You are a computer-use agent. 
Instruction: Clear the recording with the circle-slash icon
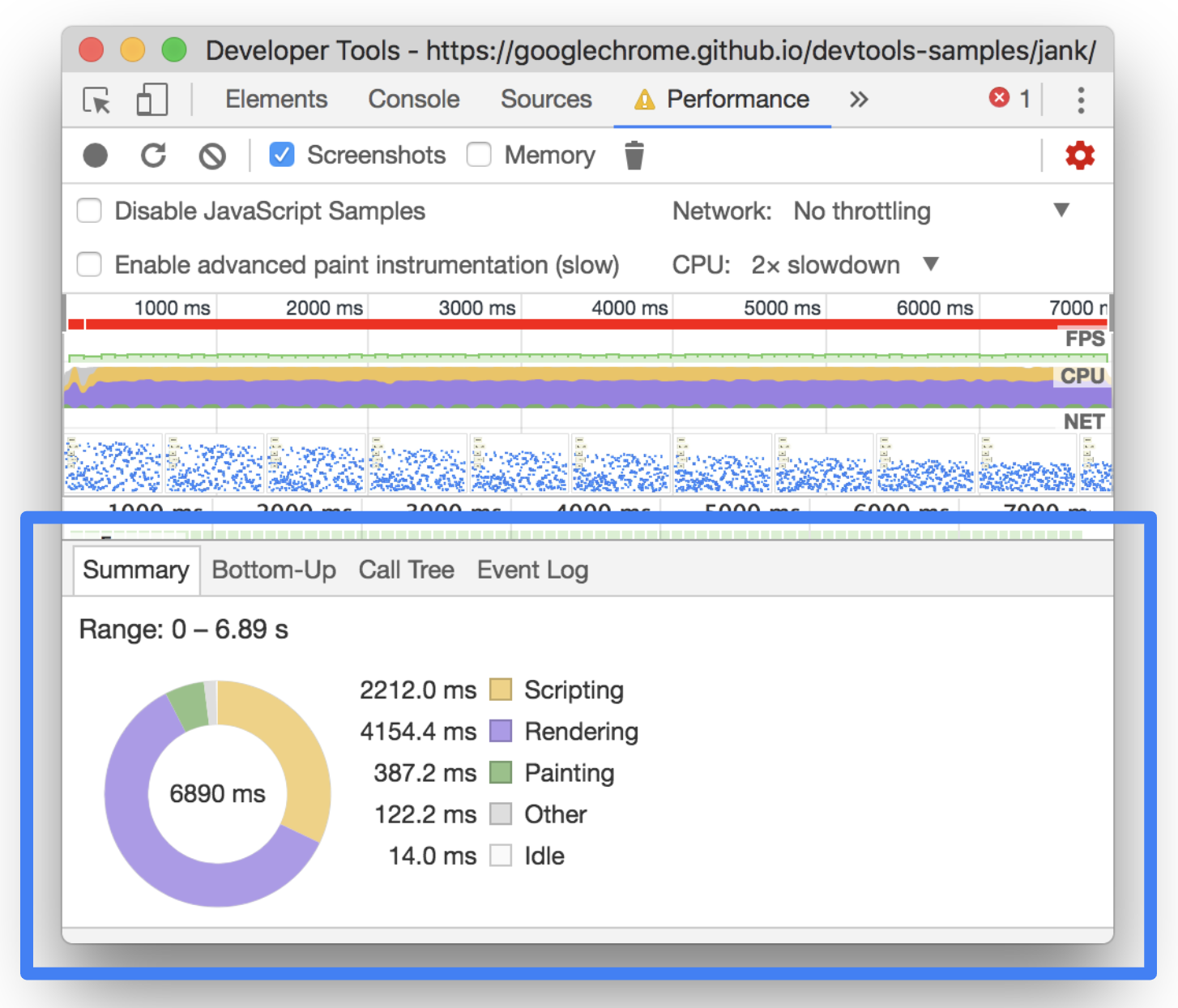212,156
